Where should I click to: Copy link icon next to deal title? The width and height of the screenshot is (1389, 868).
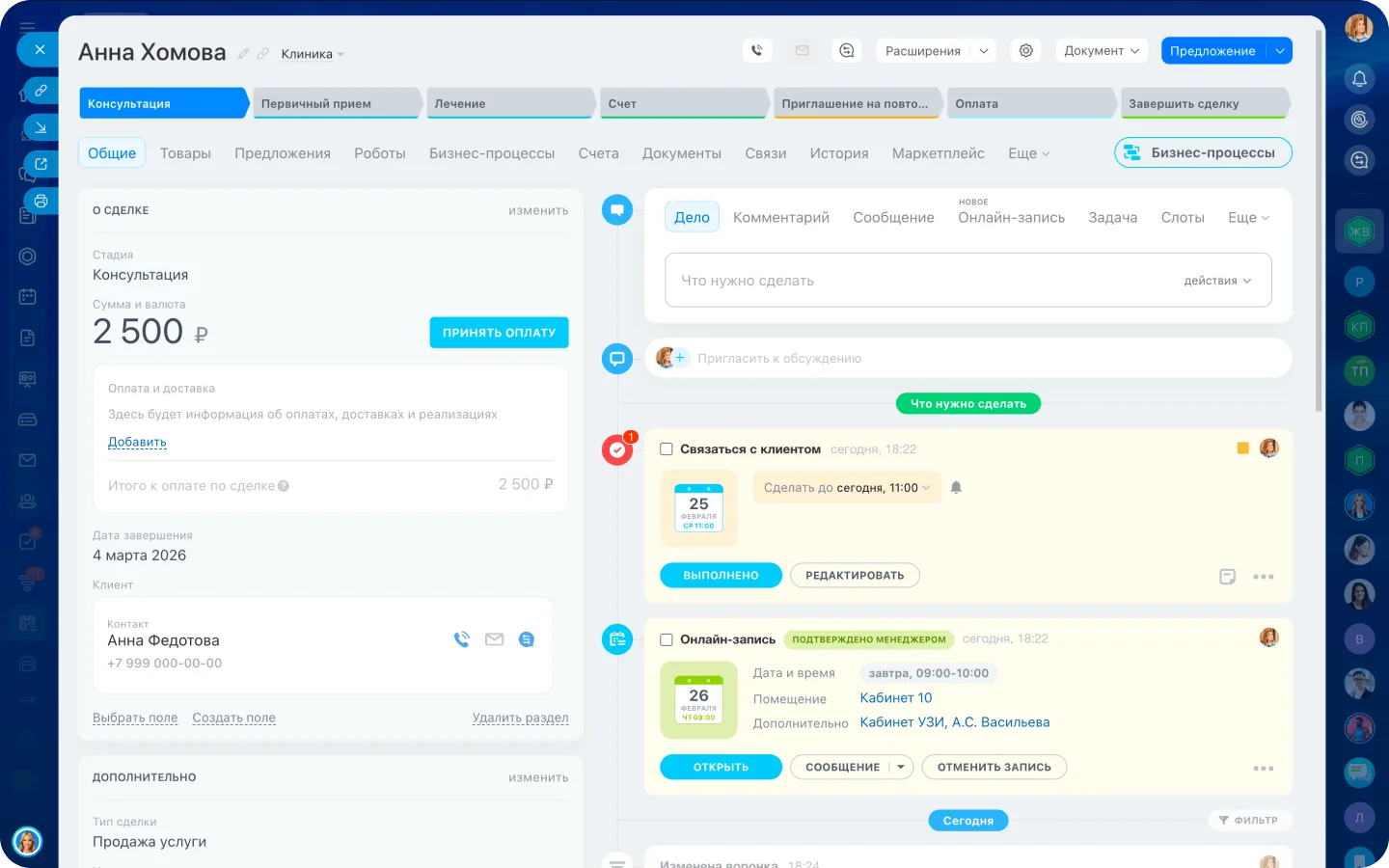pyautogui.click(x=262, y=54)
